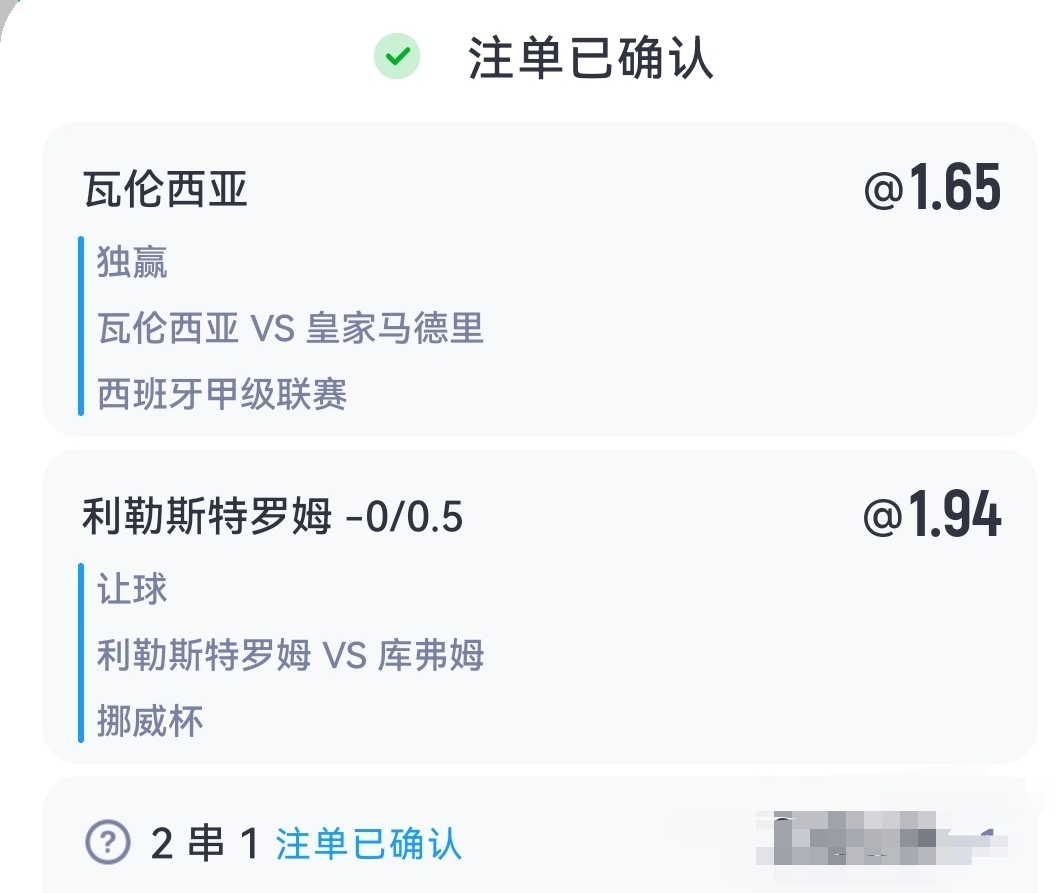Viewport: 1056px width, 893px height.
Task: Click the 西班牙甲级联赛 league label
Action: 222,394
